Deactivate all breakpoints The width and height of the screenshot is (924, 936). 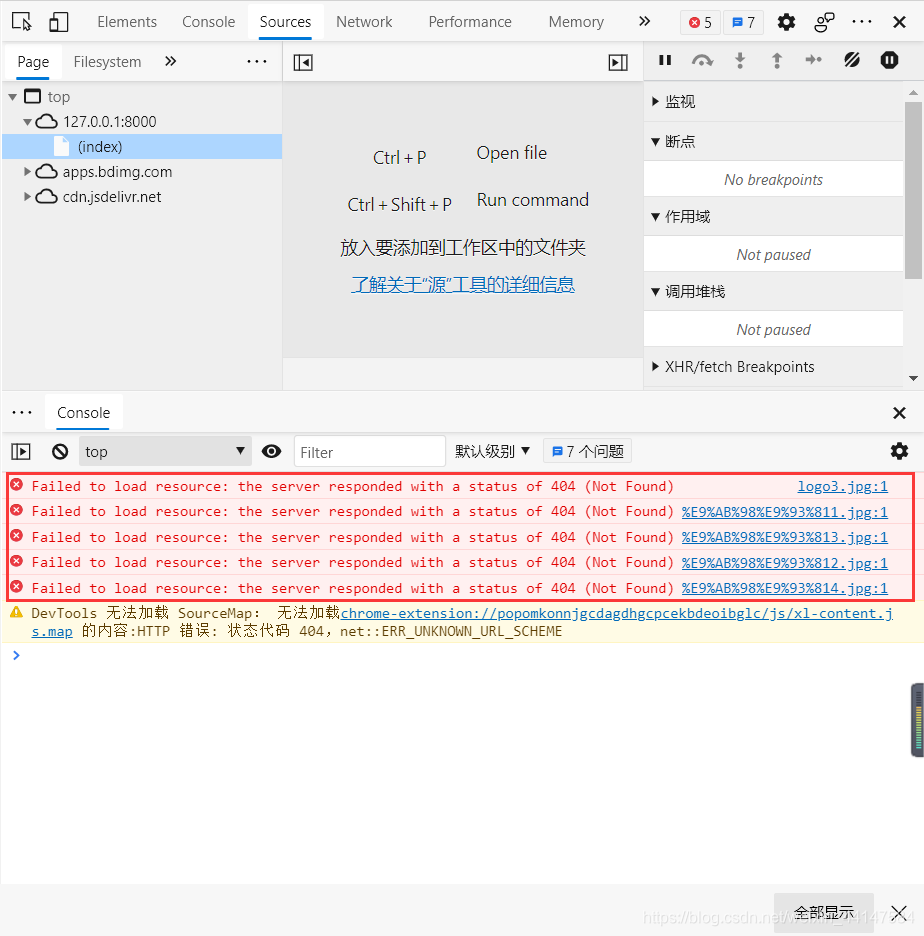[x=851, y=60]
